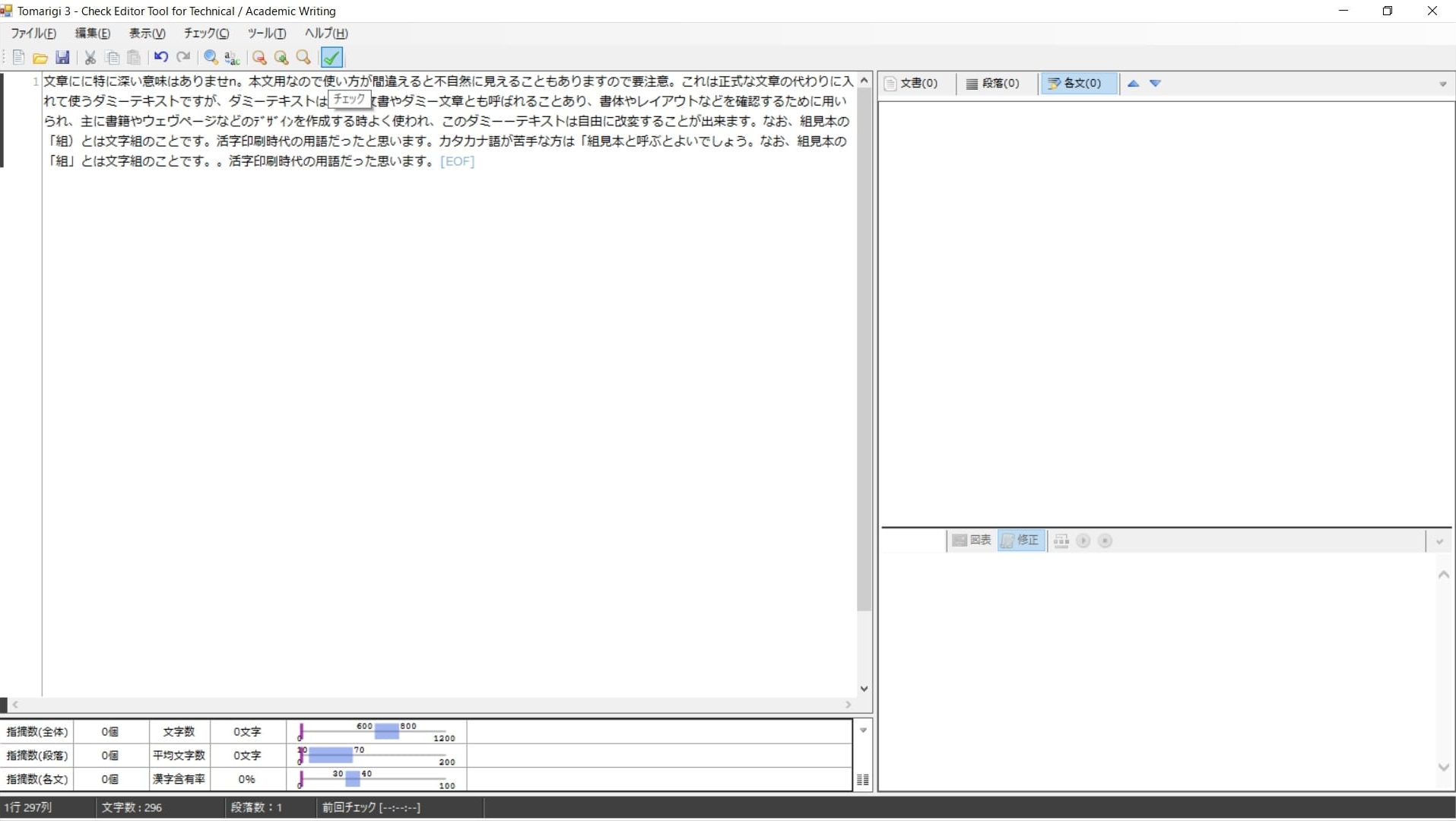
Task: Expand the dropdown beside the statistics table
Action: tap(862, 731)
